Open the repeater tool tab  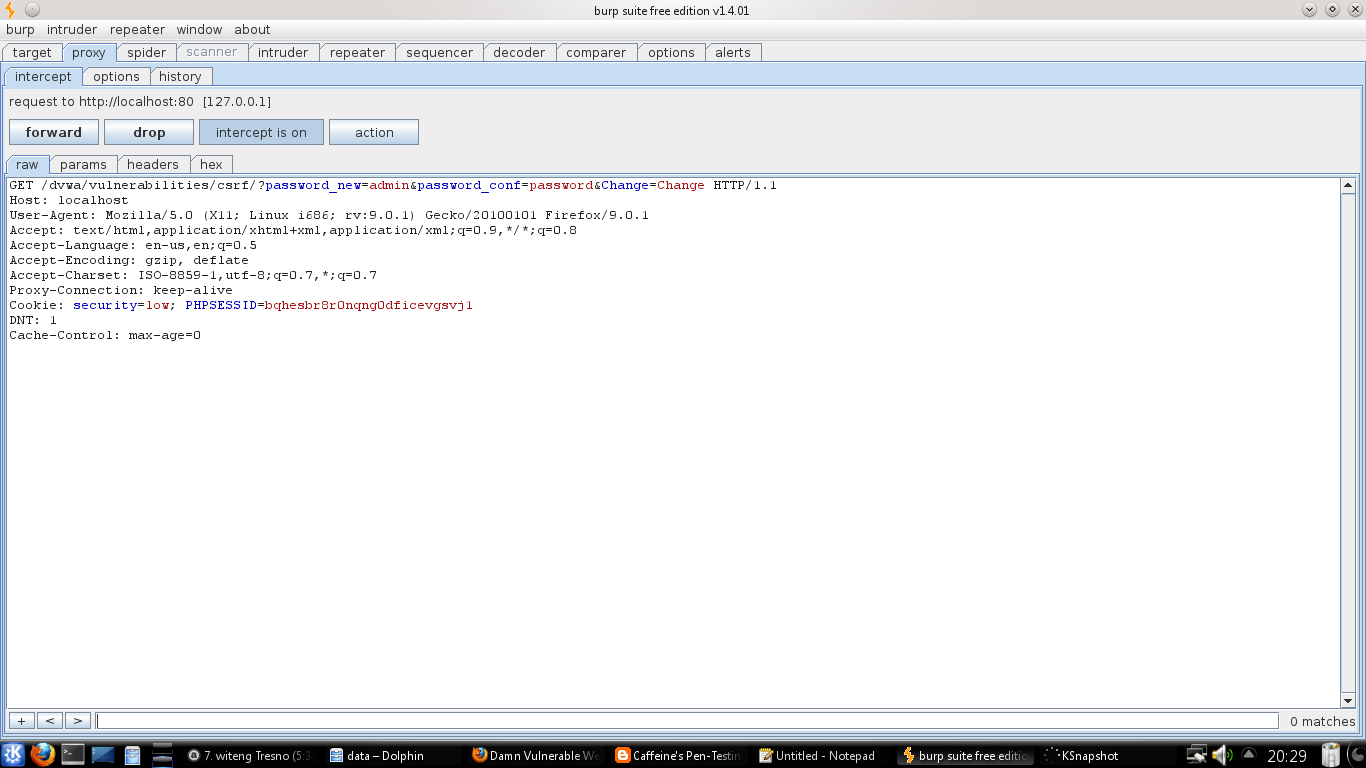(x=358, y=52)
